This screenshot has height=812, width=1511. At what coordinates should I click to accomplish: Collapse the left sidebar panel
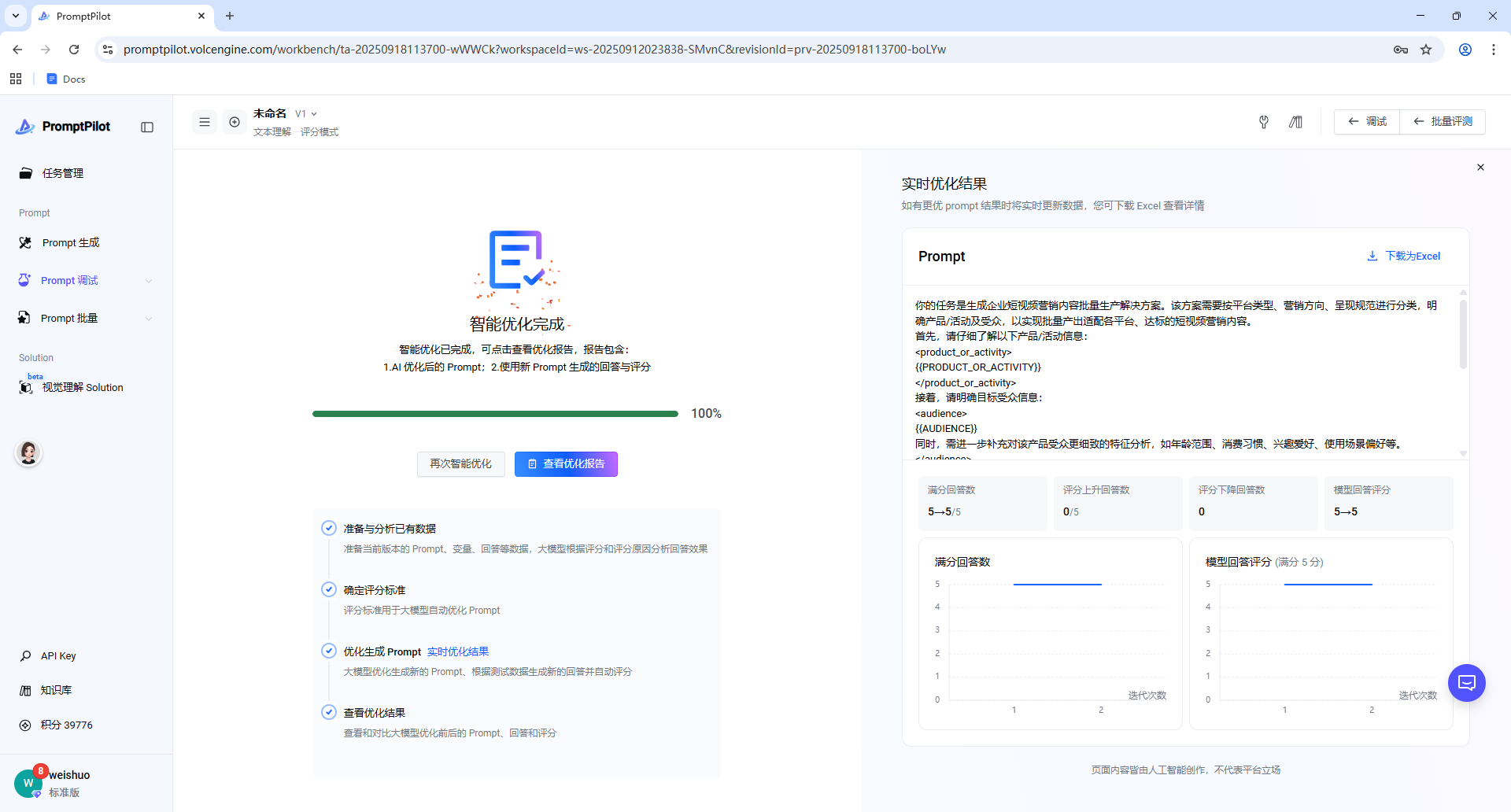(x=147, y=127)
